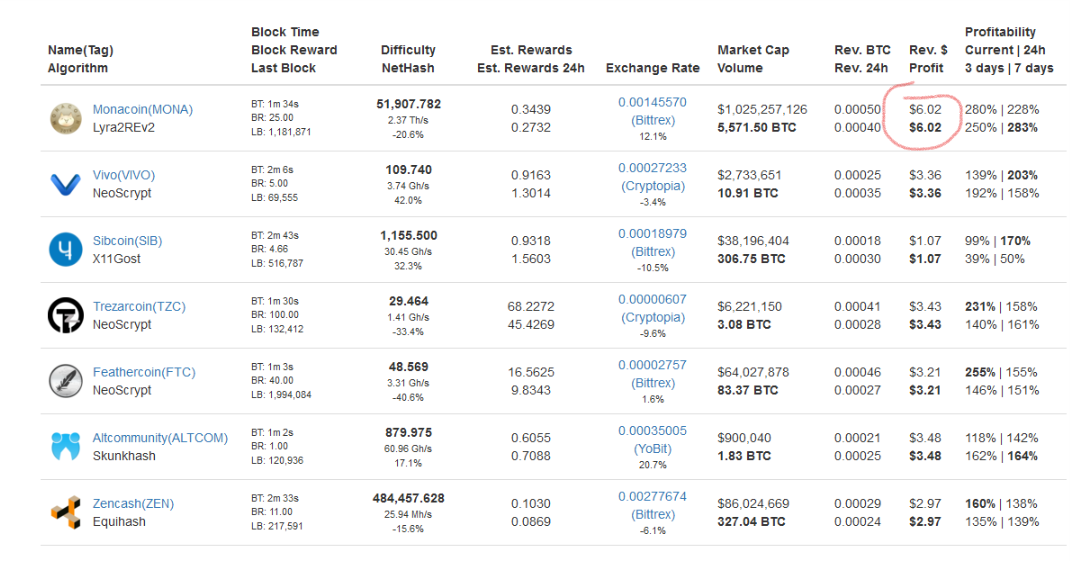Click the blue Vivo checkmark logo
The width and height of the screenshot is (1070, 561).
pos(66,184)
